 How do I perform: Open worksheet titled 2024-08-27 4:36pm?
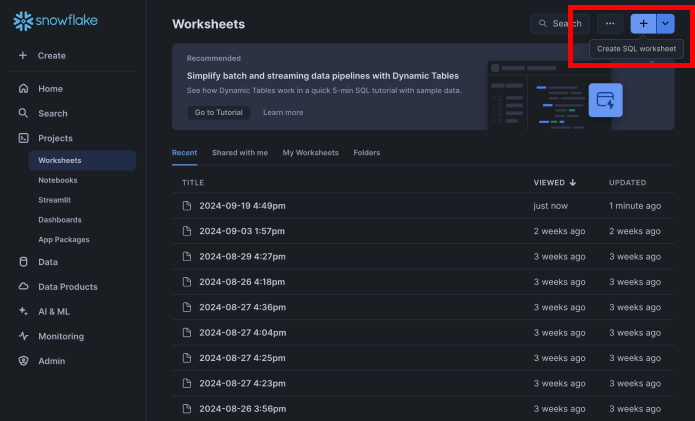(x=242, y=307)
